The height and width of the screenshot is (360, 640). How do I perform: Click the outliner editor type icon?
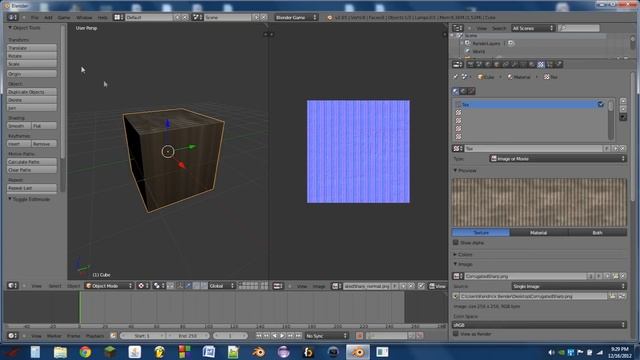point(458,28)
